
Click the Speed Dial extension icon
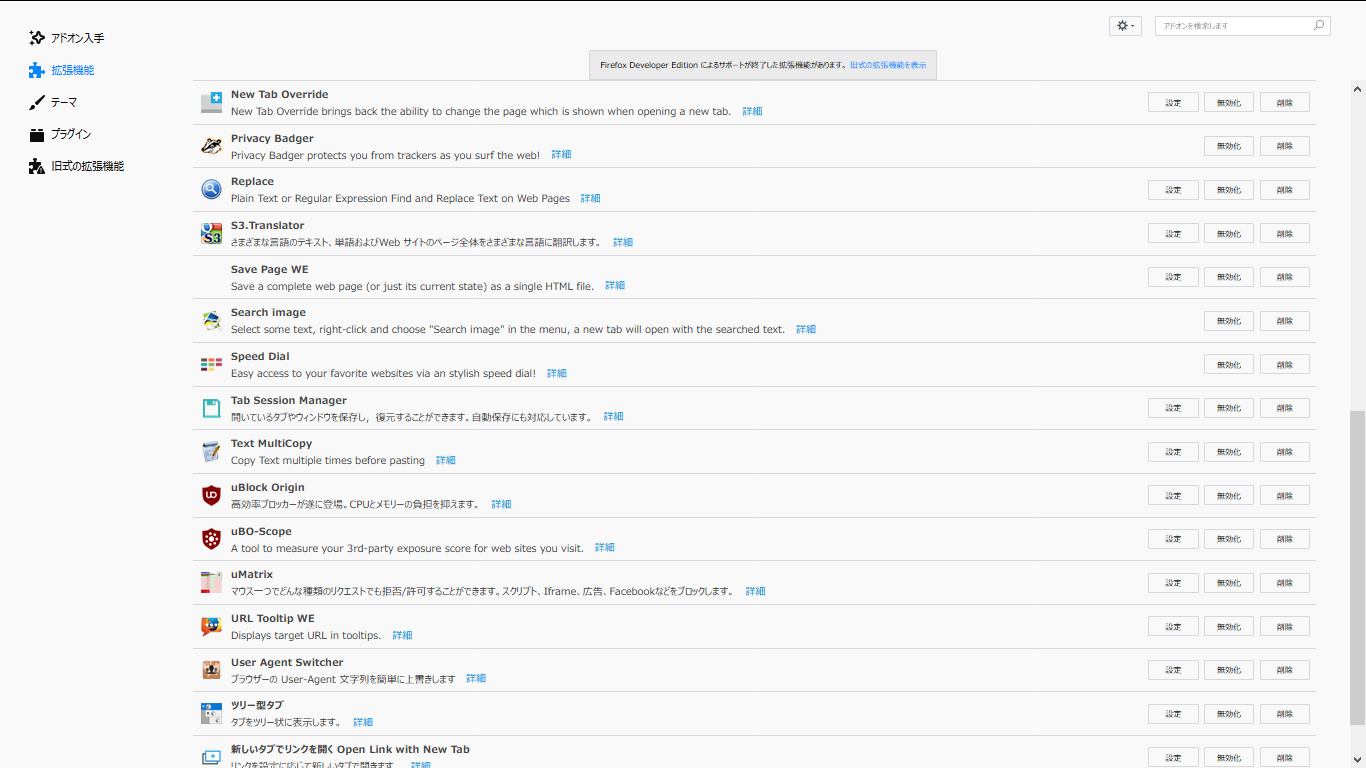point(211,364)
